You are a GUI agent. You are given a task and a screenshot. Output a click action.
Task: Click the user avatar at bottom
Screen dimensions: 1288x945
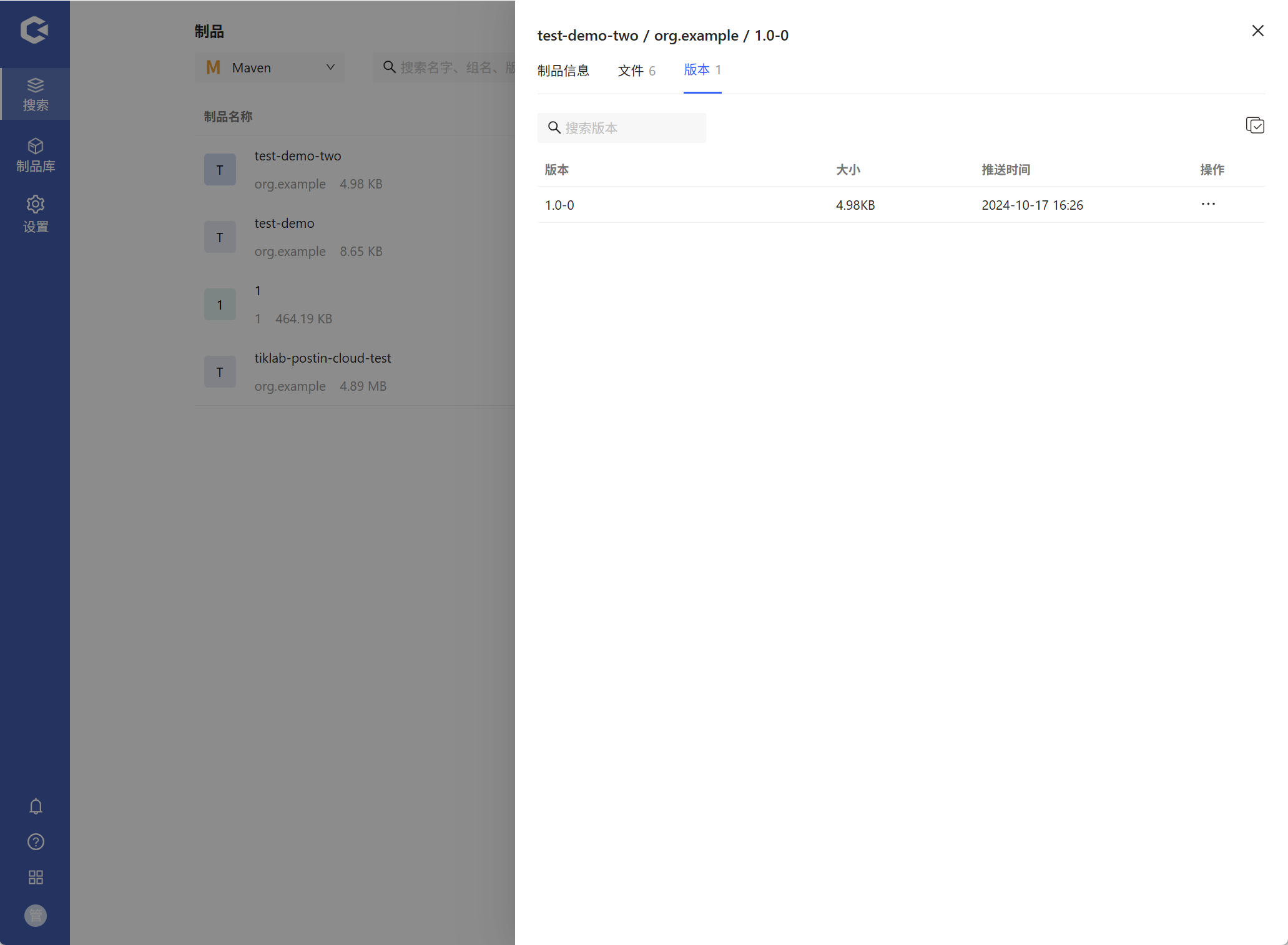(x=36, y=916)
